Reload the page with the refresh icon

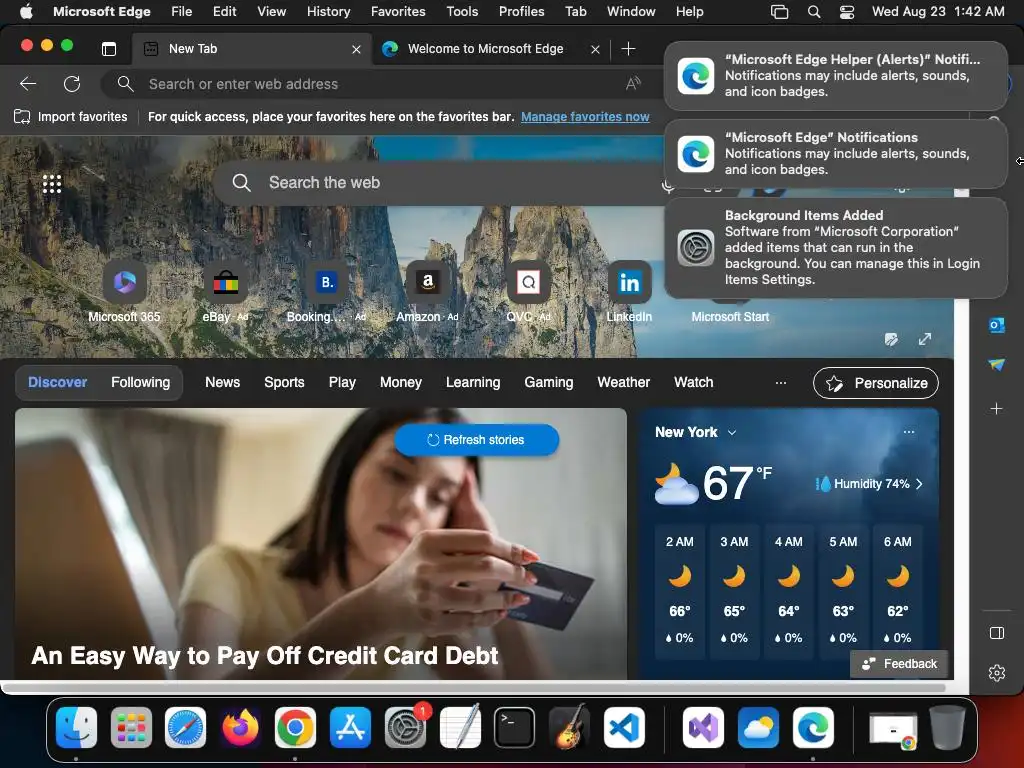point(72,84)
